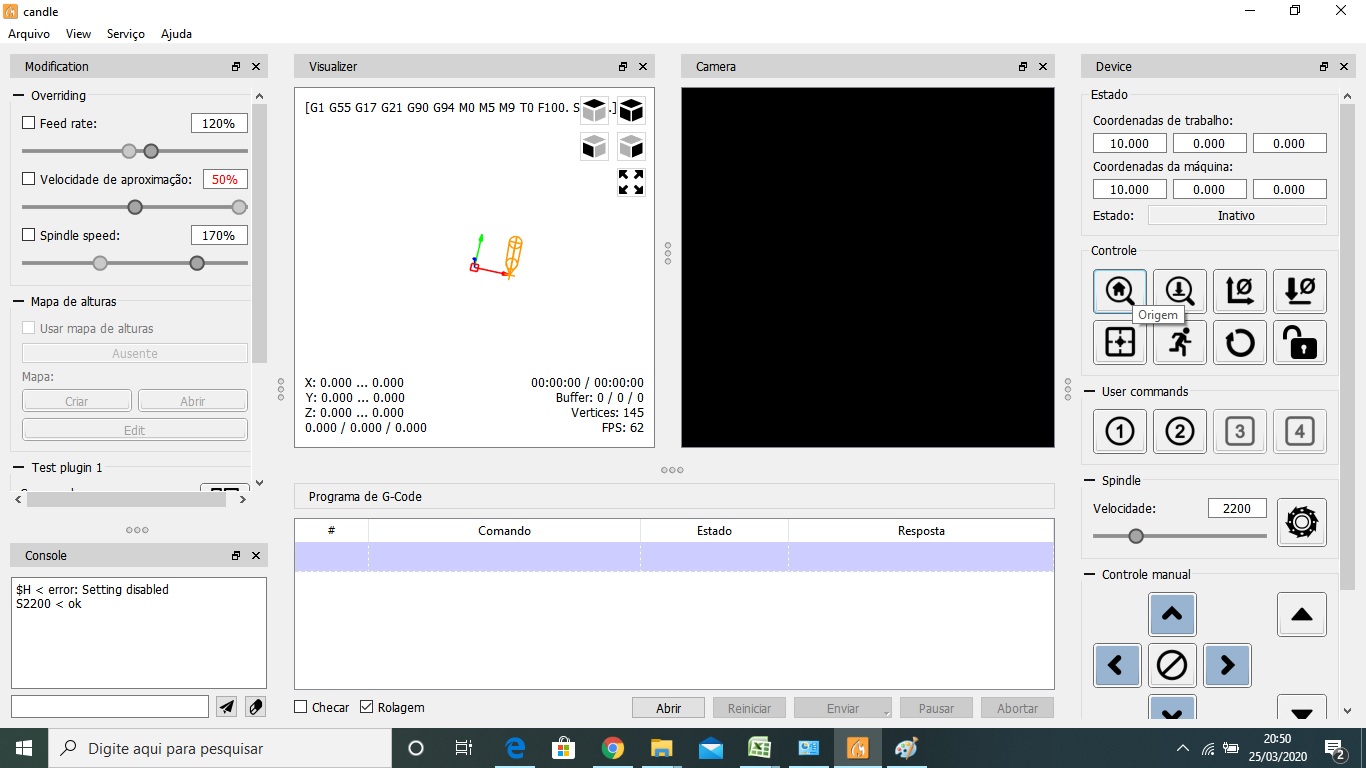The width and height of the screenshot is (1366, 768).
Task: Enable the Feed rate override checkbox
Action: [29, 124]
